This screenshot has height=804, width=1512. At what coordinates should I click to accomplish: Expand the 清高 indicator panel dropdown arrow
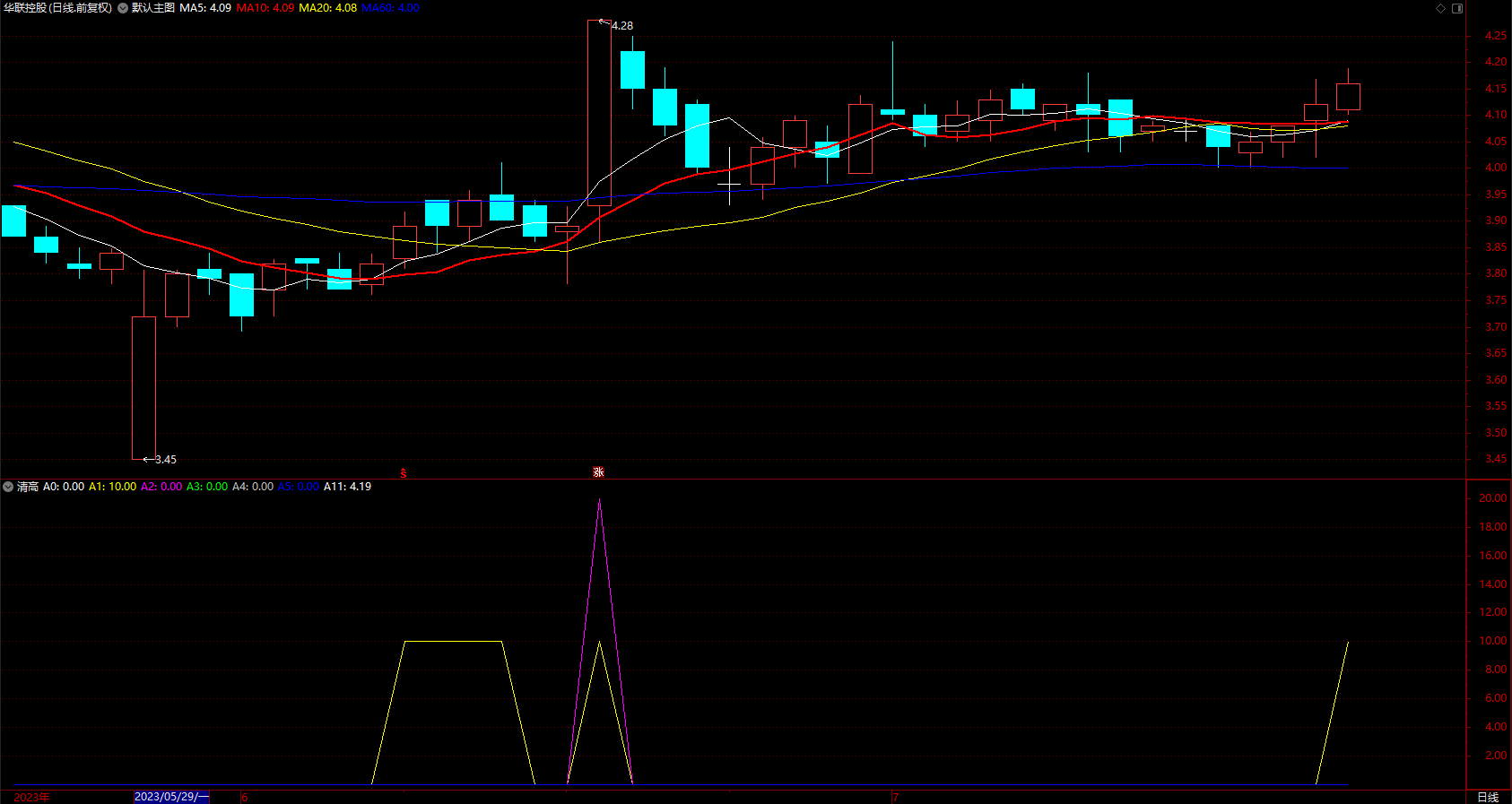tap(8, 487)
